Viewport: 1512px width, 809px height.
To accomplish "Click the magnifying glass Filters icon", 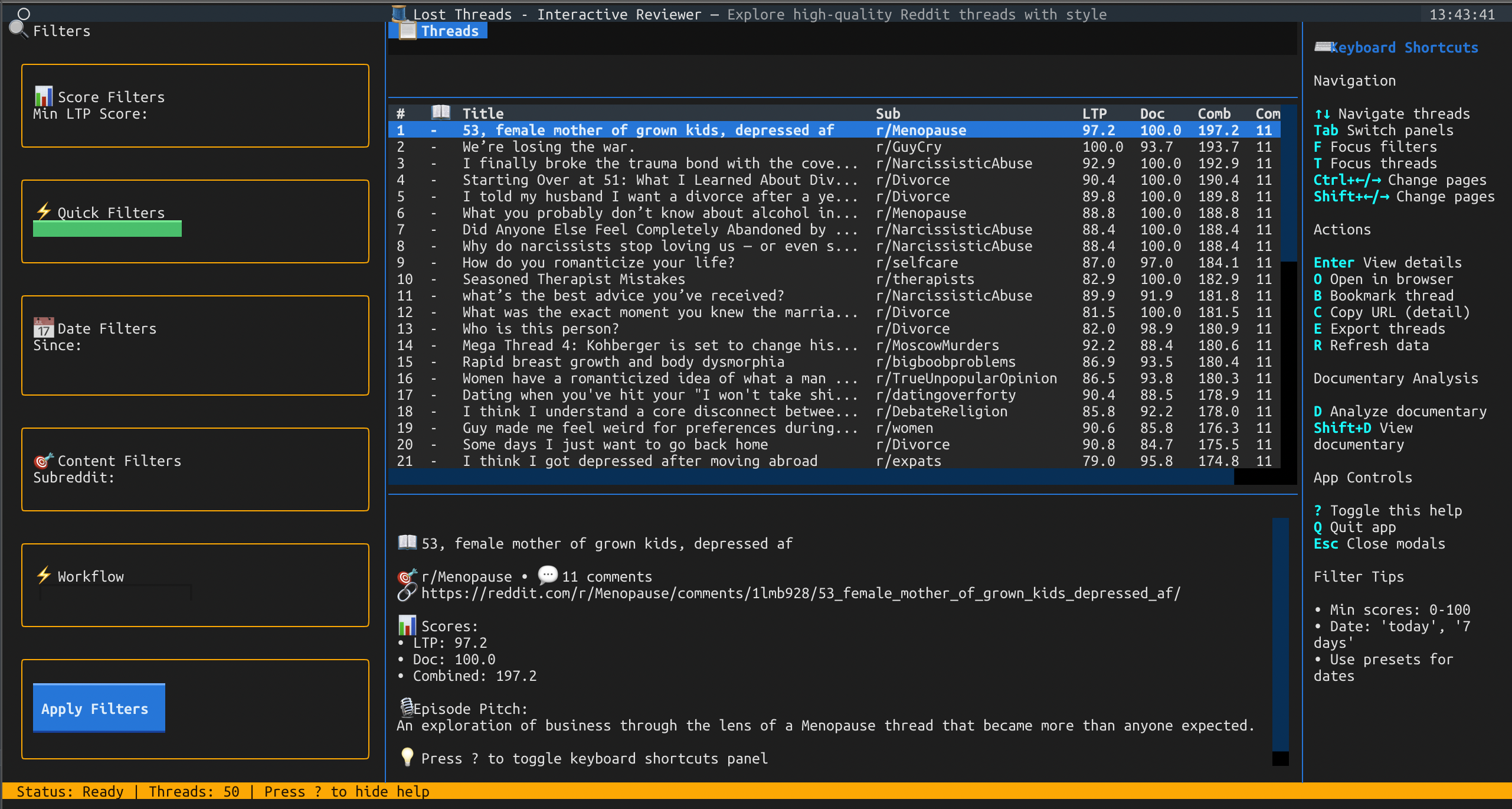I will coord(18,29).
